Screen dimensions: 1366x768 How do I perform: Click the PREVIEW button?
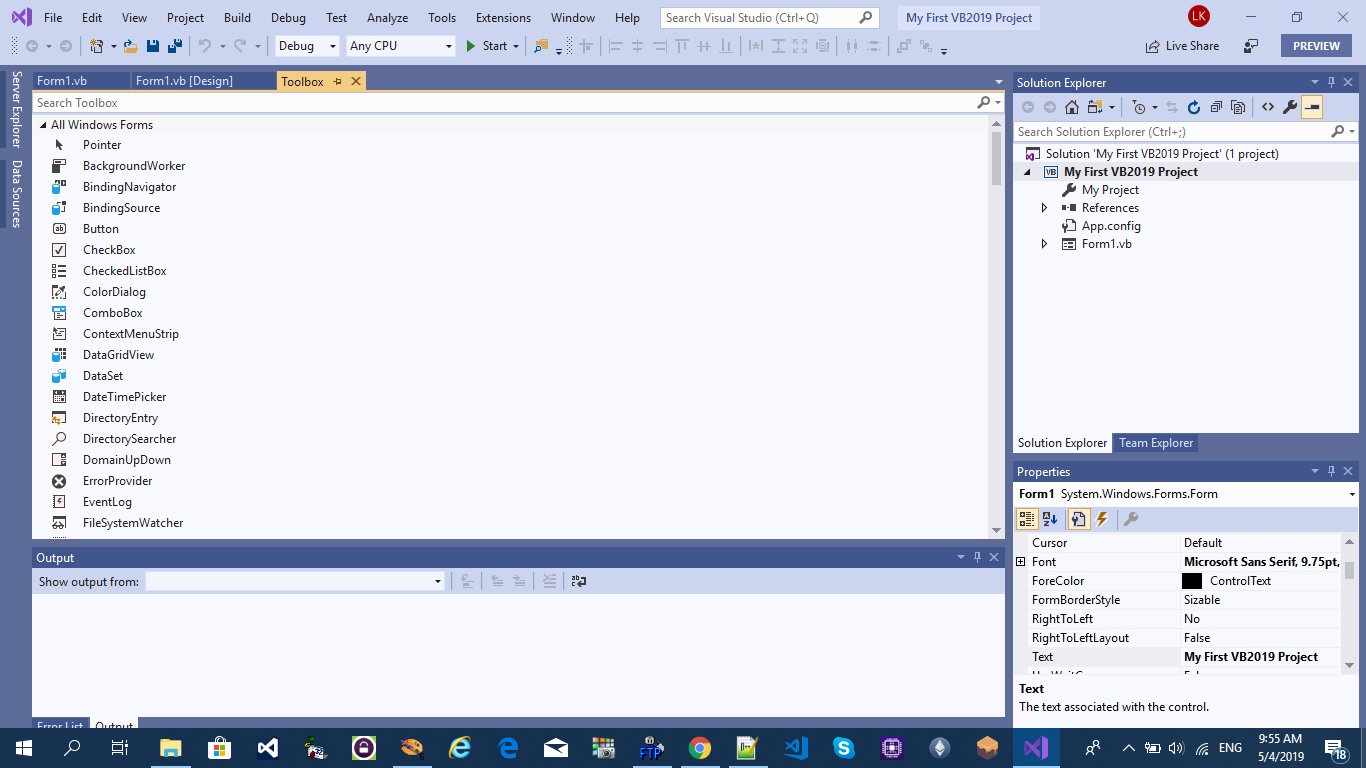1316,46
